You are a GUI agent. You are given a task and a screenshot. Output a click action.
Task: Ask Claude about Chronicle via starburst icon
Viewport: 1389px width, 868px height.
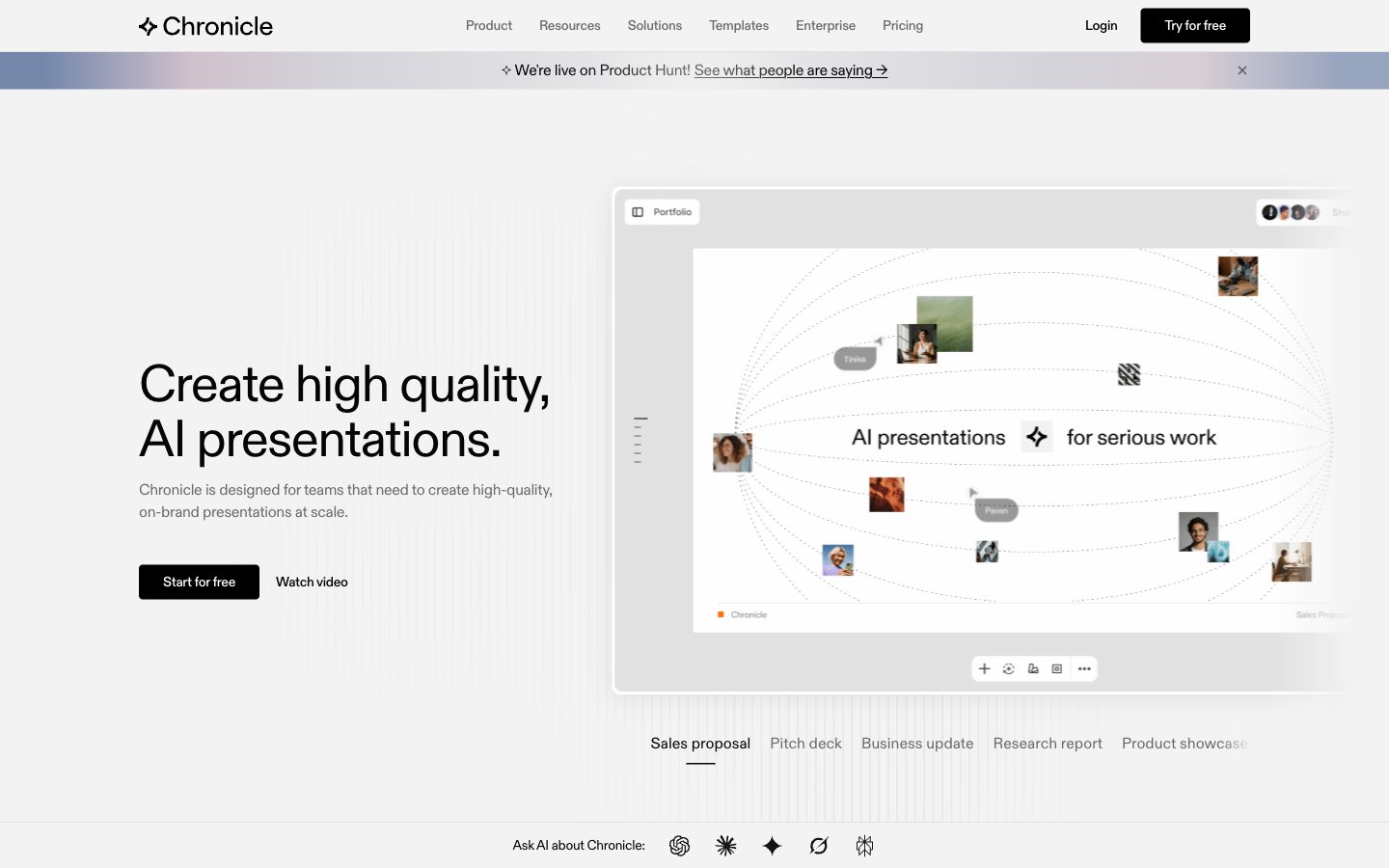tap(726, 846)
